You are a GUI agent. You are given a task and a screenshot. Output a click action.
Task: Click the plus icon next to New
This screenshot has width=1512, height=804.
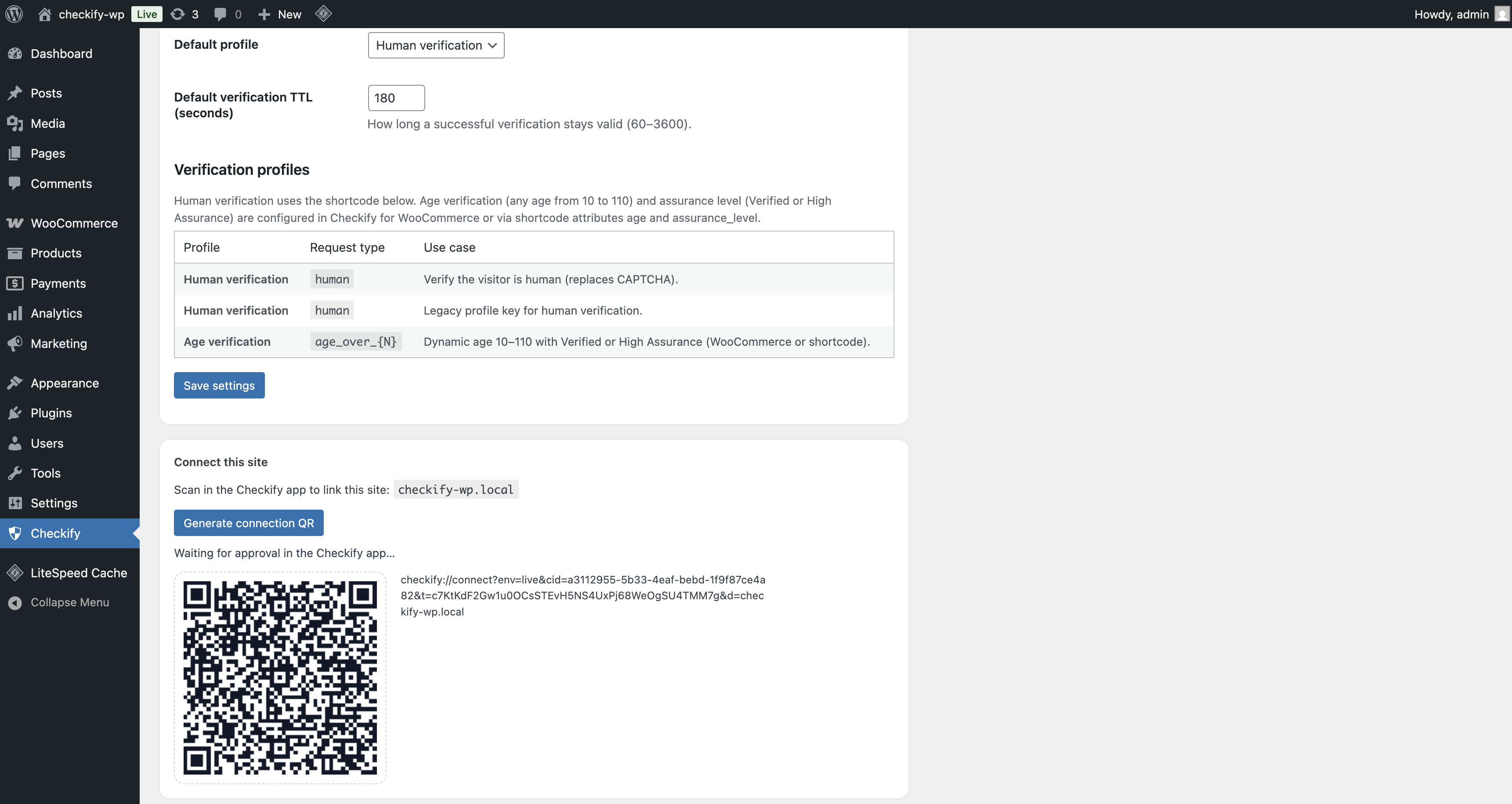coord(264,14)
